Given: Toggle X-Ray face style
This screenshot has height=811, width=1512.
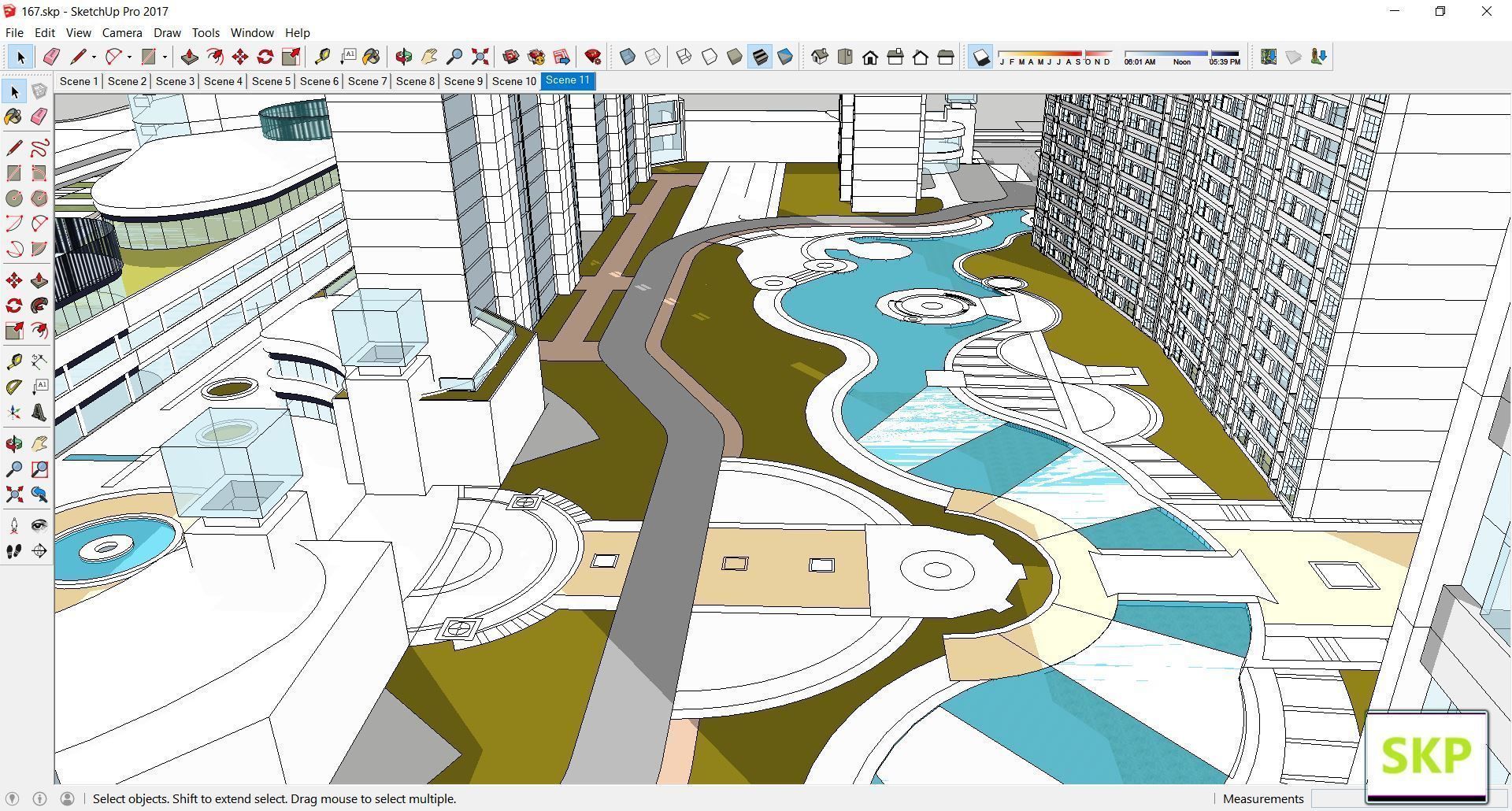Looking at the screenshot, I should (628, 57).
